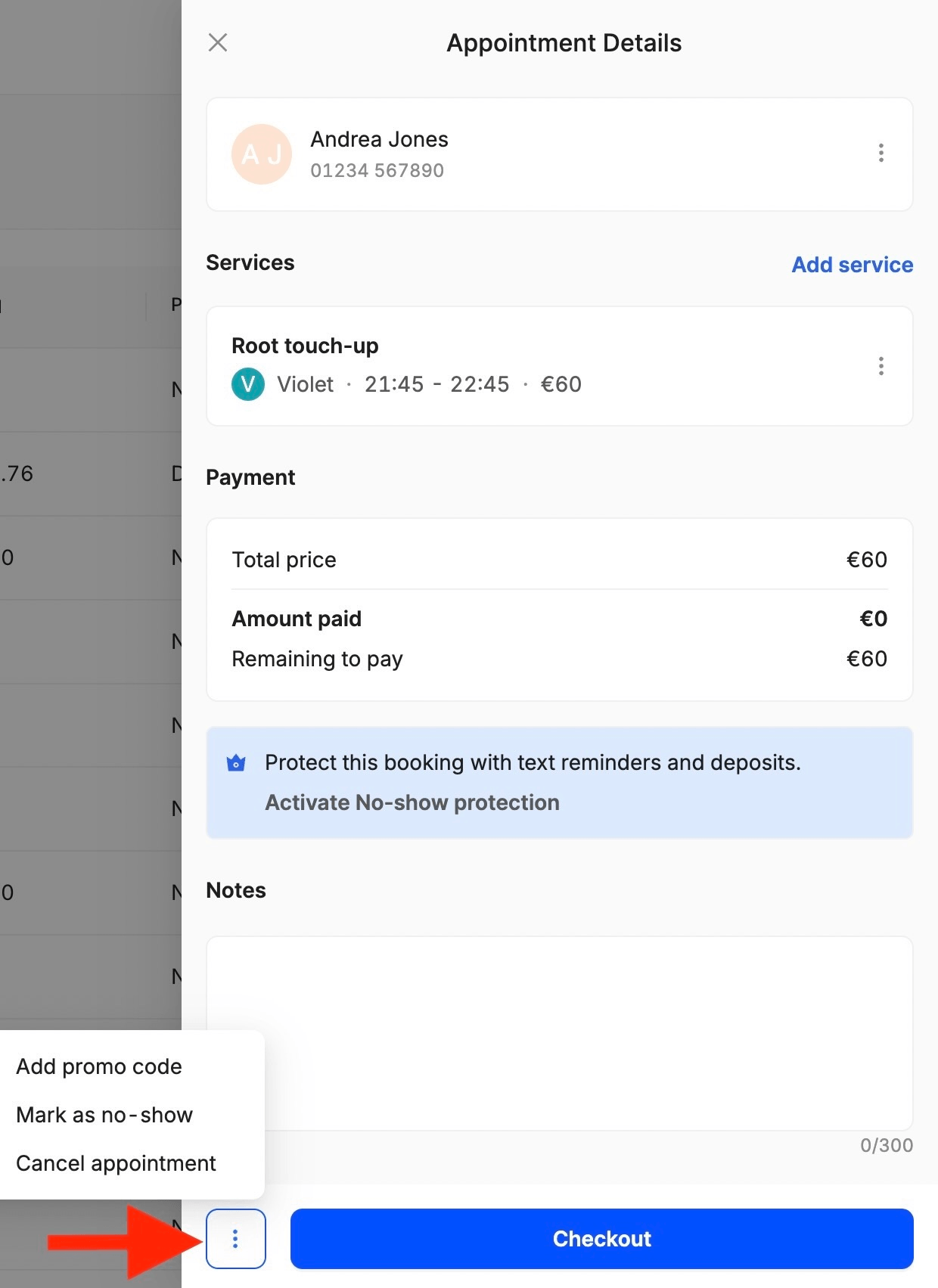Close the Appointment Details panel
The height and width of the screenshot is (1288, 938).
[x=218, y=42]
